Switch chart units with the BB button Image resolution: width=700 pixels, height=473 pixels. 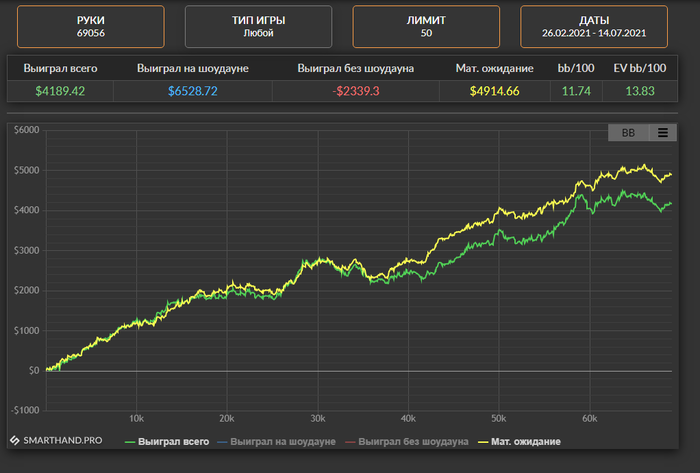click(x=628, y=133)
